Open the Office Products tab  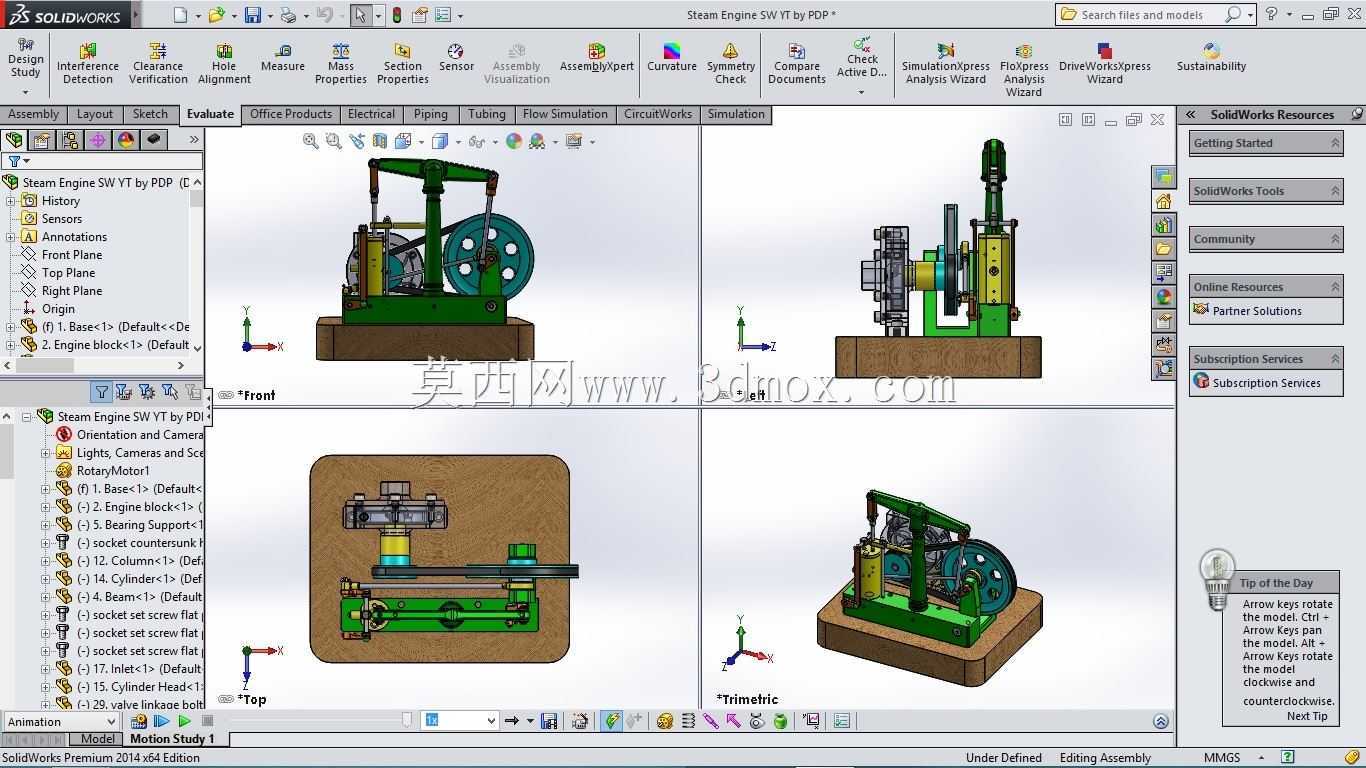click(291, 114)
